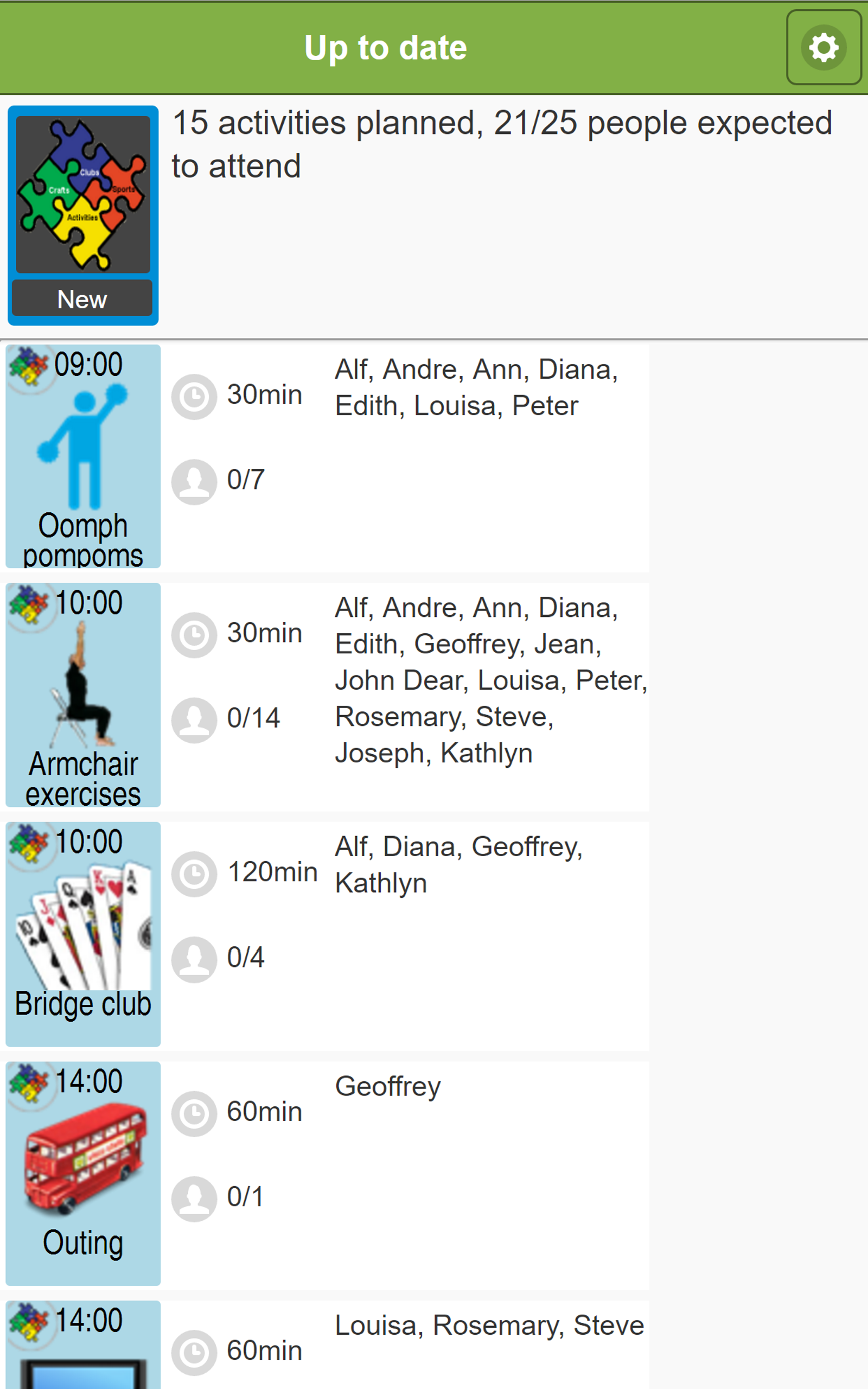Open the Outing bus activity tile
Screen dimensions: 868x1389
click(x=83, y=1173)
